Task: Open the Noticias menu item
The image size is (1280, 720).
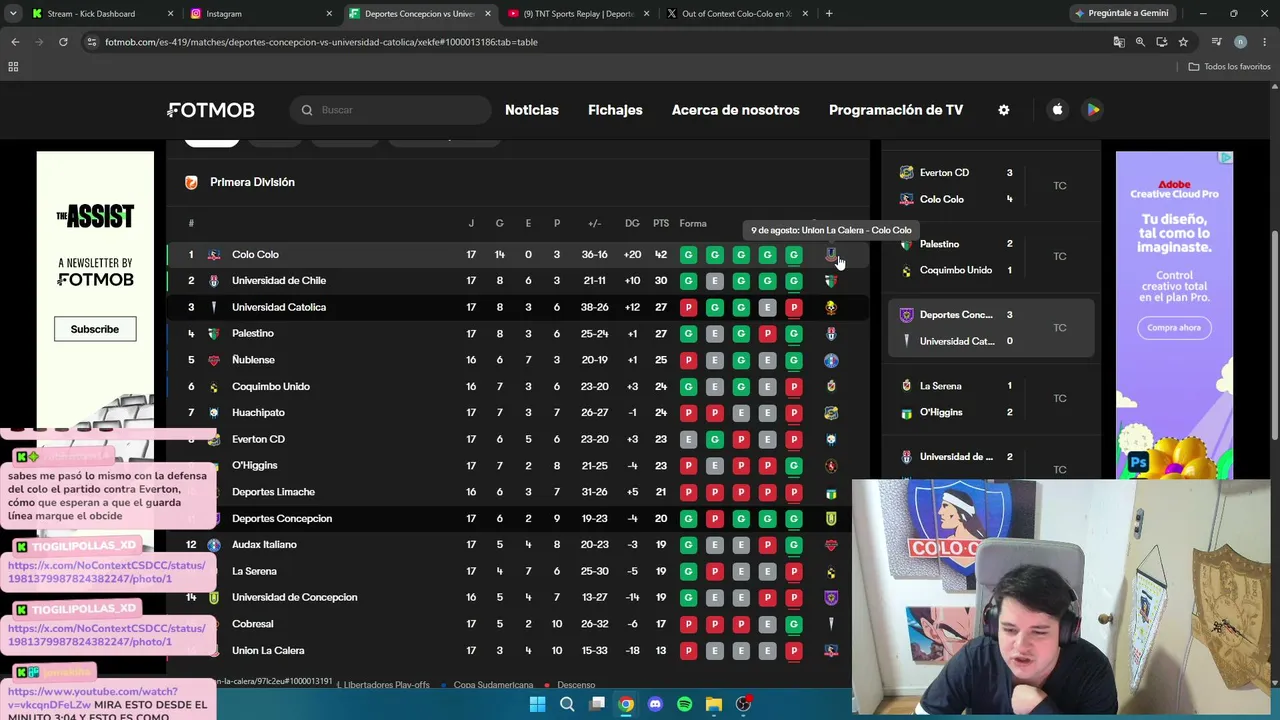Action: coord(532,110)
